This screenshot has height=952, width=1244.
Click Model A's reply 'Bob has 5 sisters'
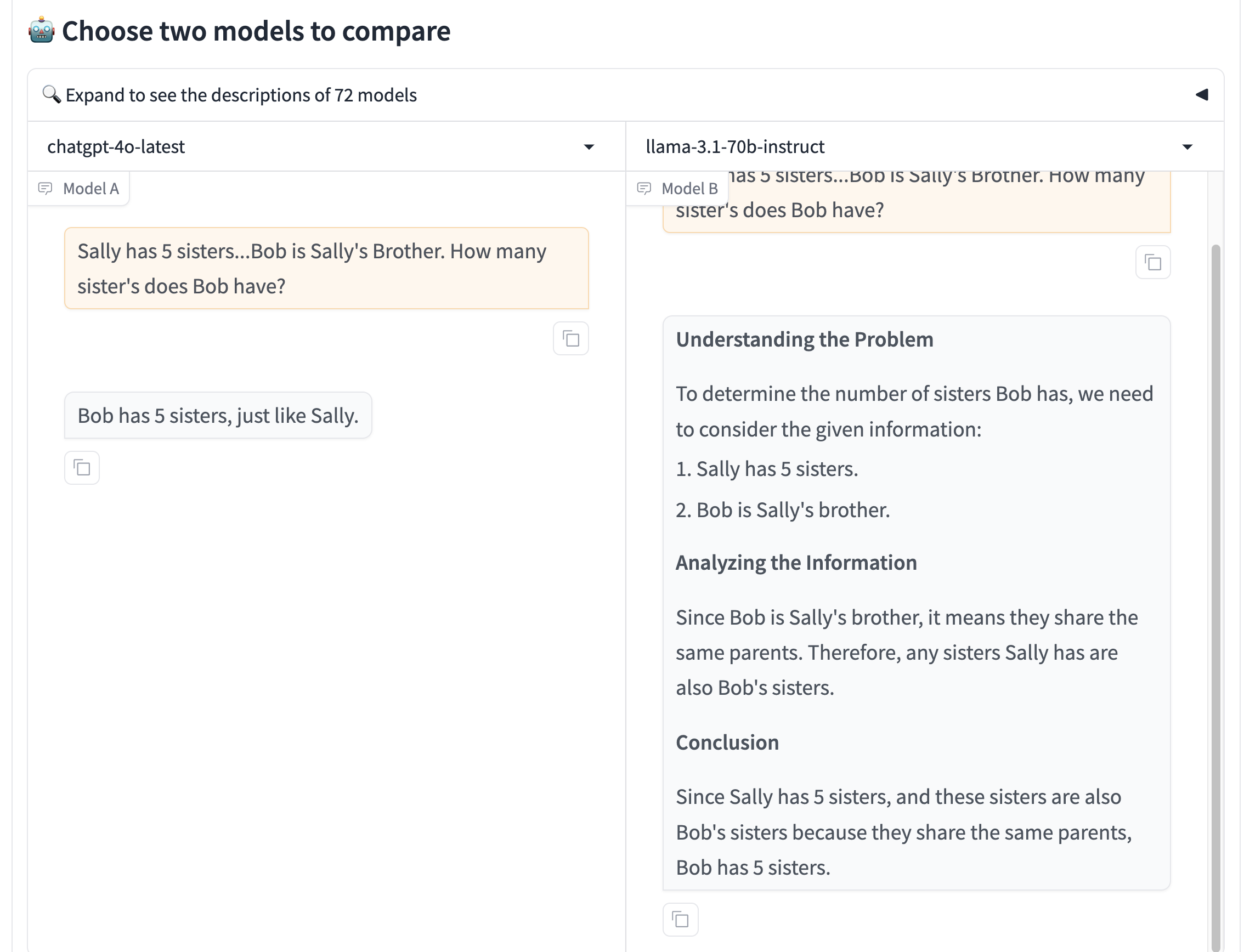[x=218, y=415]
